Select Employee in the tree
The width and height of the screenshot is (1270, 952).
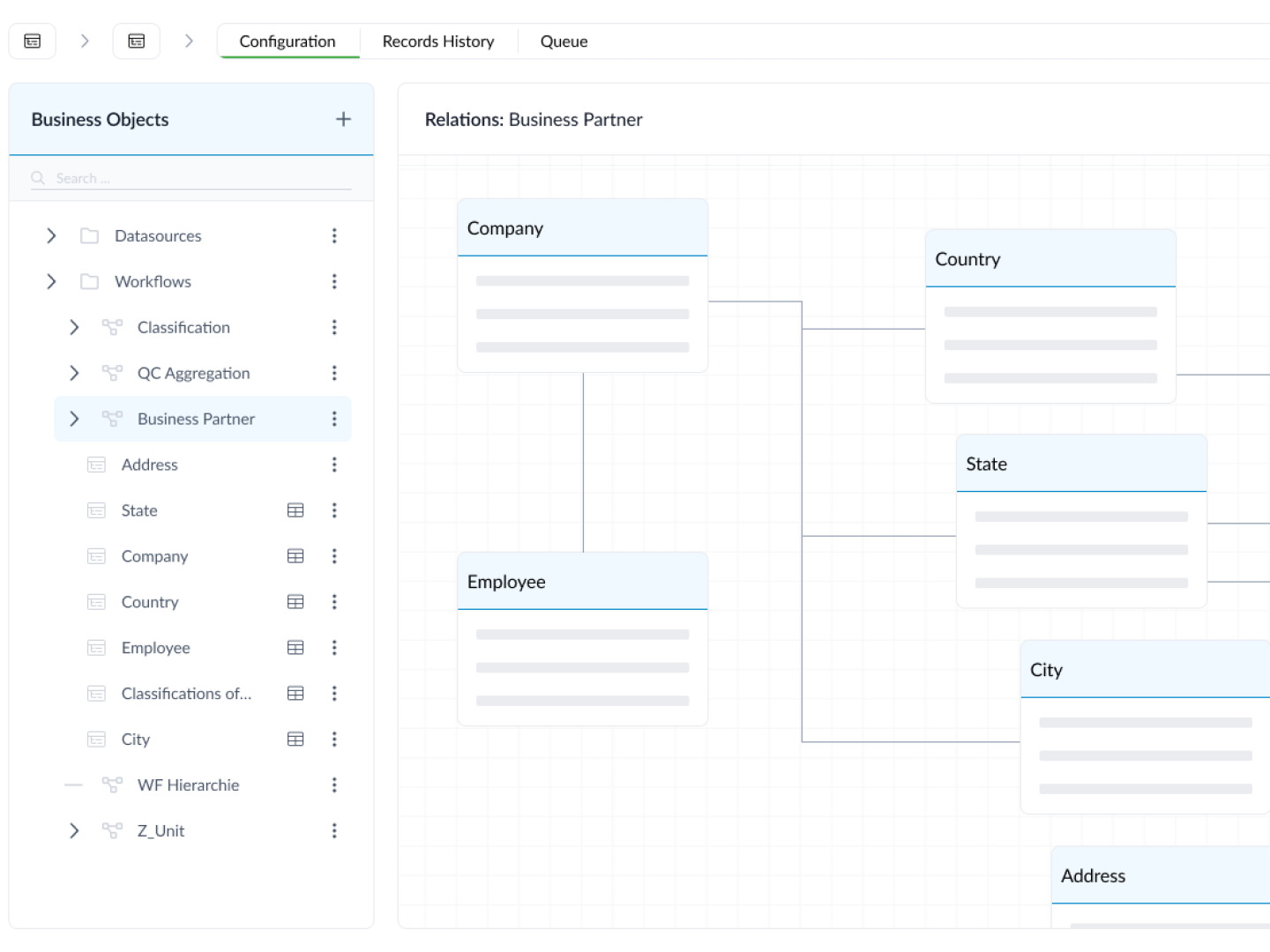[156, 648]
